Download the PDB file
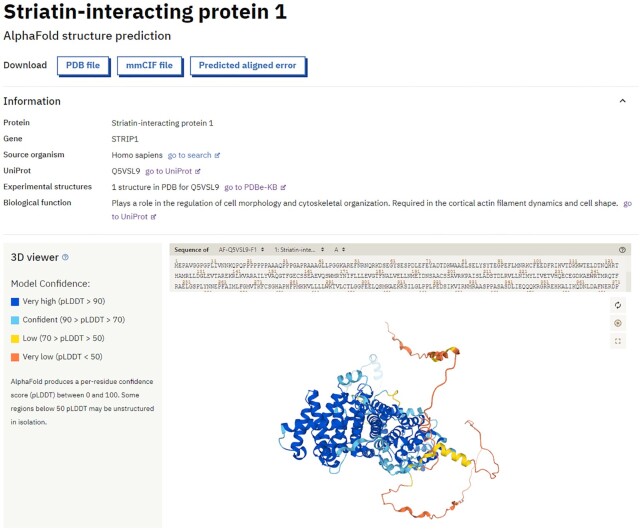The width and height of the screenshot is (642, 531). coord(83,66)
